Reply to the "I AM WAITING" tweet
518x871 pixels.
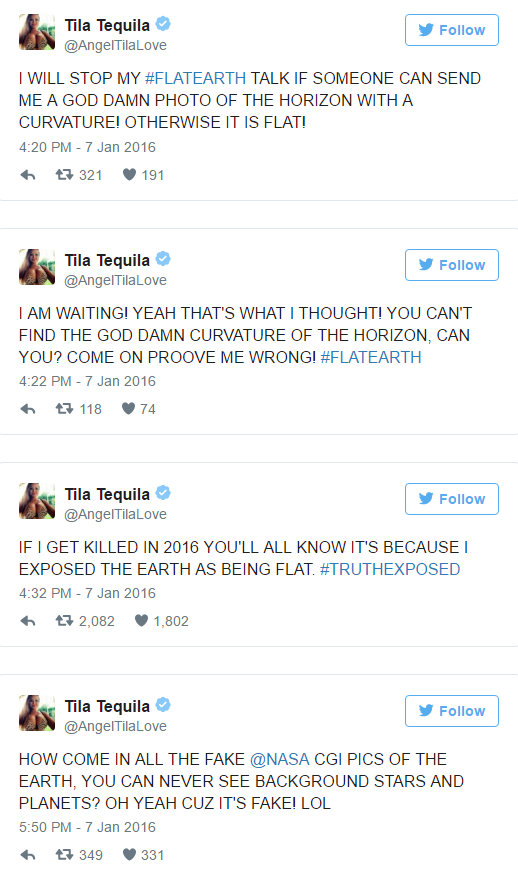coord(28,409)
